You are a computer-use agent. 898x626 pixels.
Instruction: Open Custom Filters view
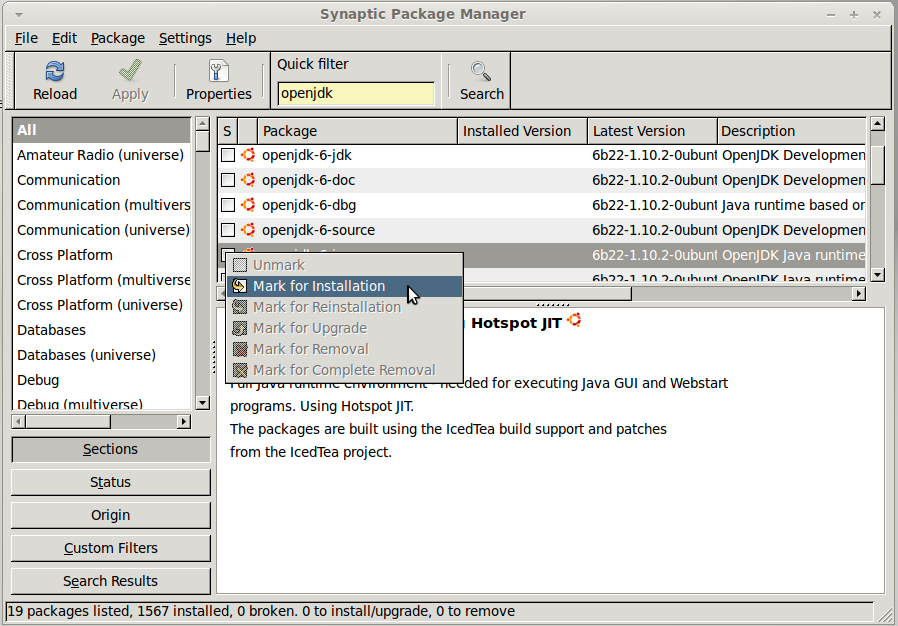pyautogui.click(x=111, y=548)
